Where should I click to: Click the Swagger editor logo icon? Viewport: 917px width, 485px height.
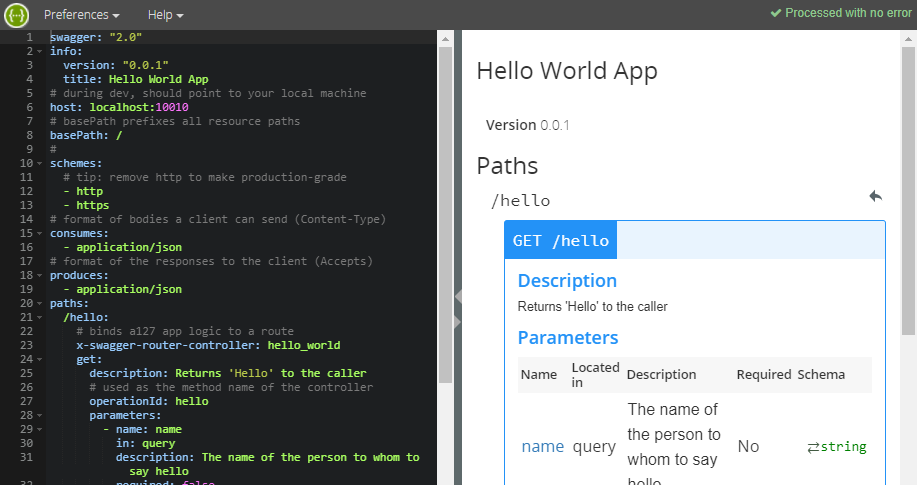(x=16, y=15)
